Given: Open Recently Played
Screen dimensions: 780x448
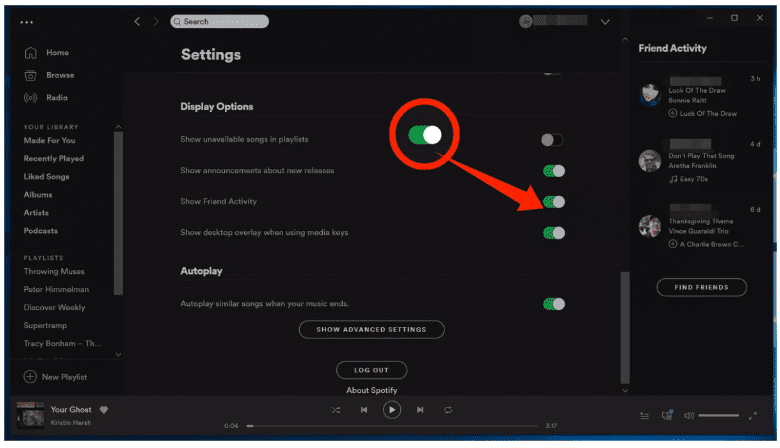Looking at the screenshot, I should point(54,158).
